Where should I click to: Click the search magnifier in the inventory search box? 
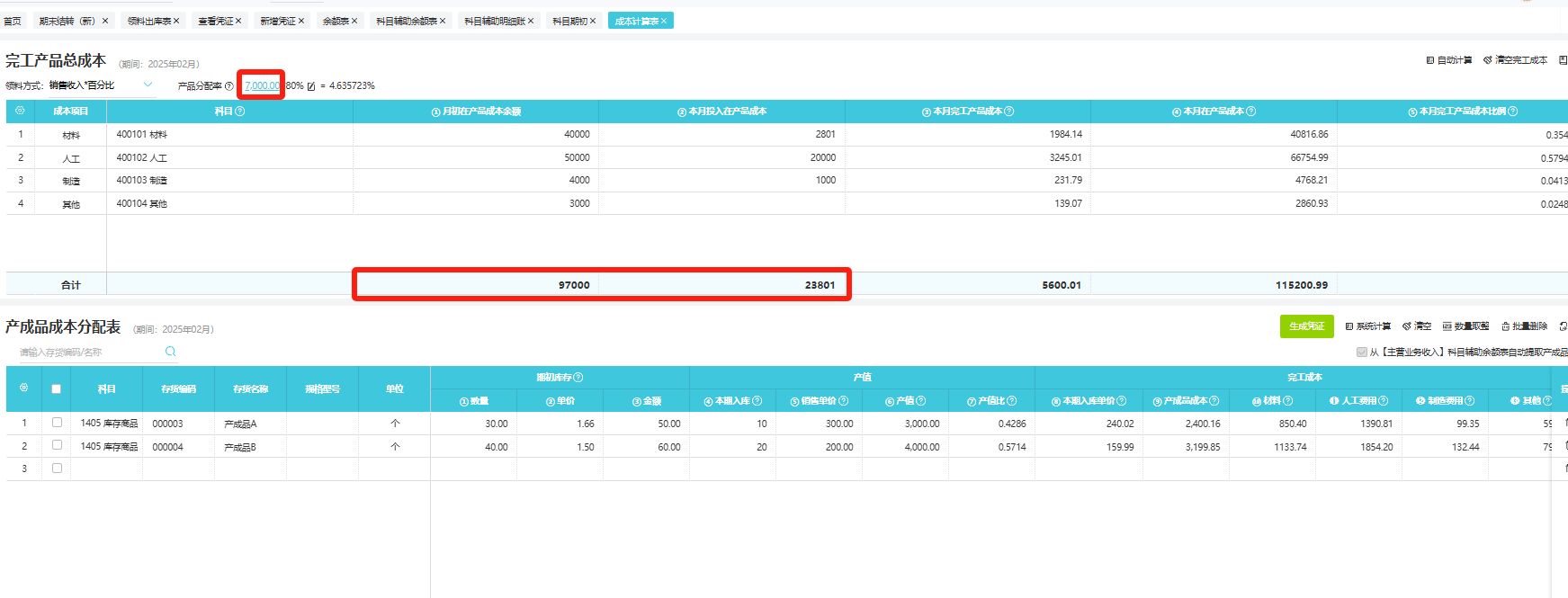click(170, 352)
